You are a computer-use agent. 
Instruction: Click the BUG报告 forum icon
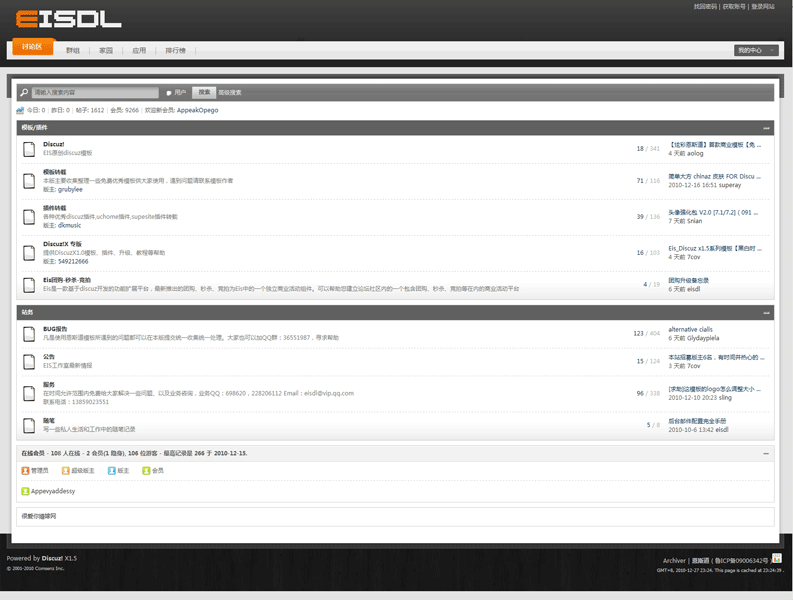(x=29, y=333)
